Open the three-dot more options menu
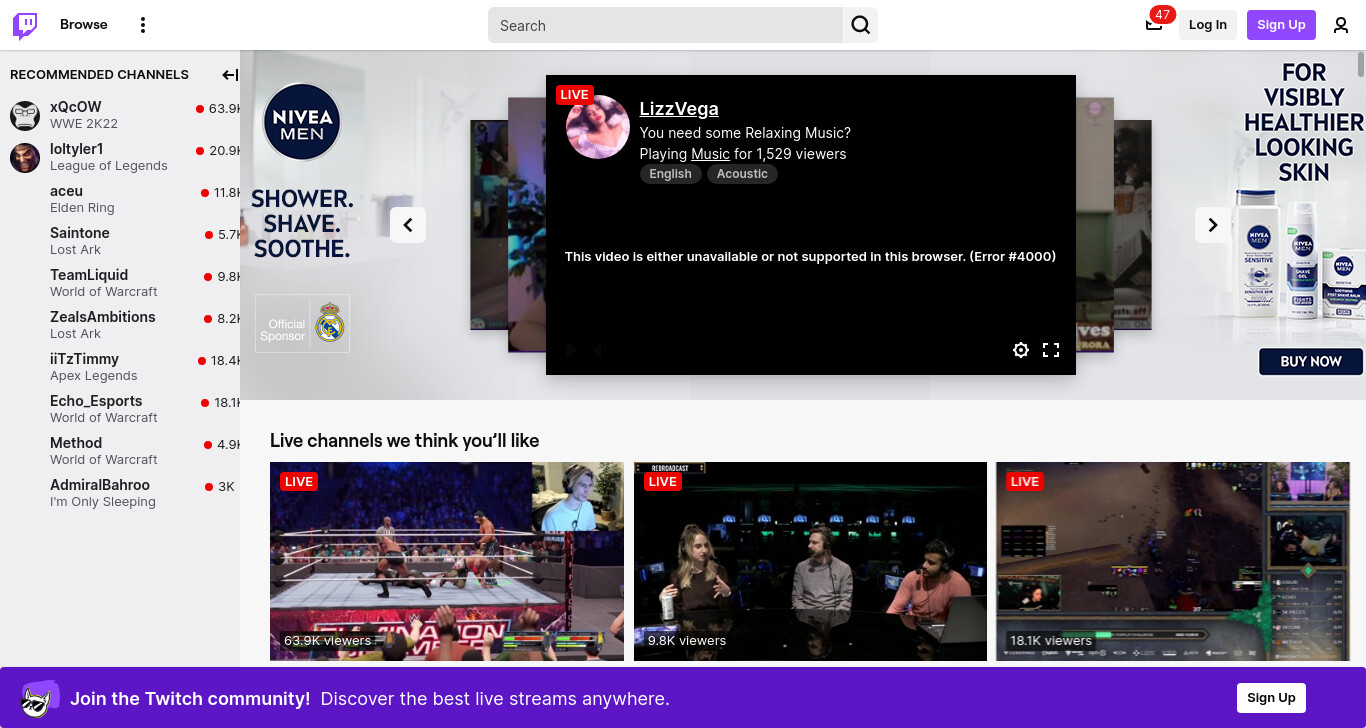The height and width of the screenshot is (728, 1366). tap(143, 25)
